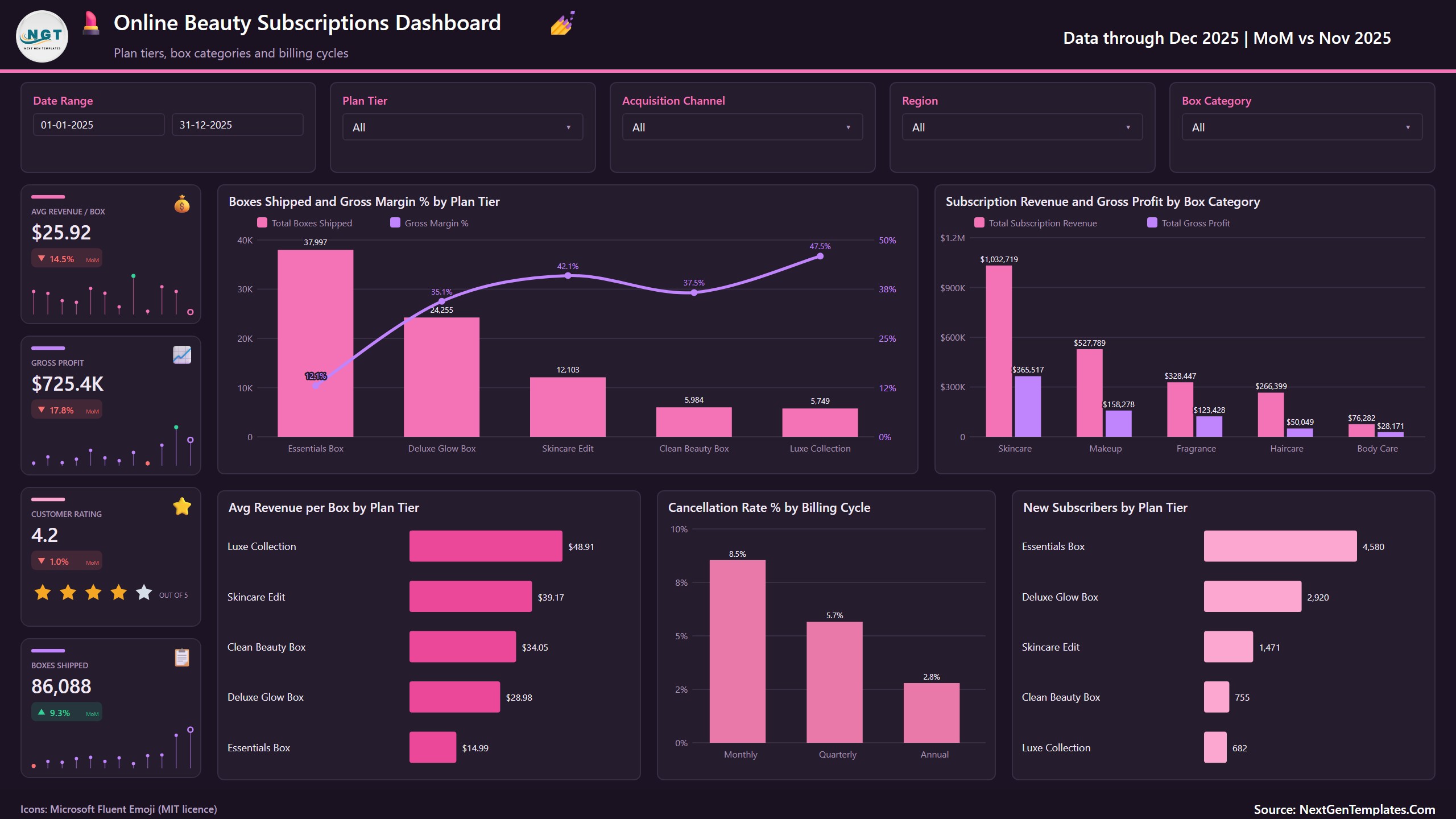Click the 4.2 customer rating value
Screen dimensions: 1456x819
pos(44,535)
